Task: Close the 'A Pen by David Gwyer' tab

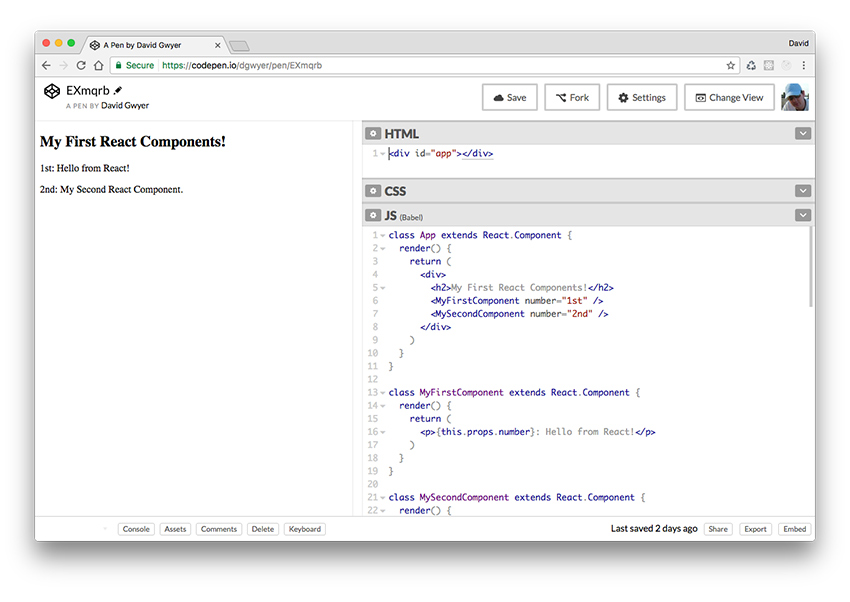Action: click(217, 46)
